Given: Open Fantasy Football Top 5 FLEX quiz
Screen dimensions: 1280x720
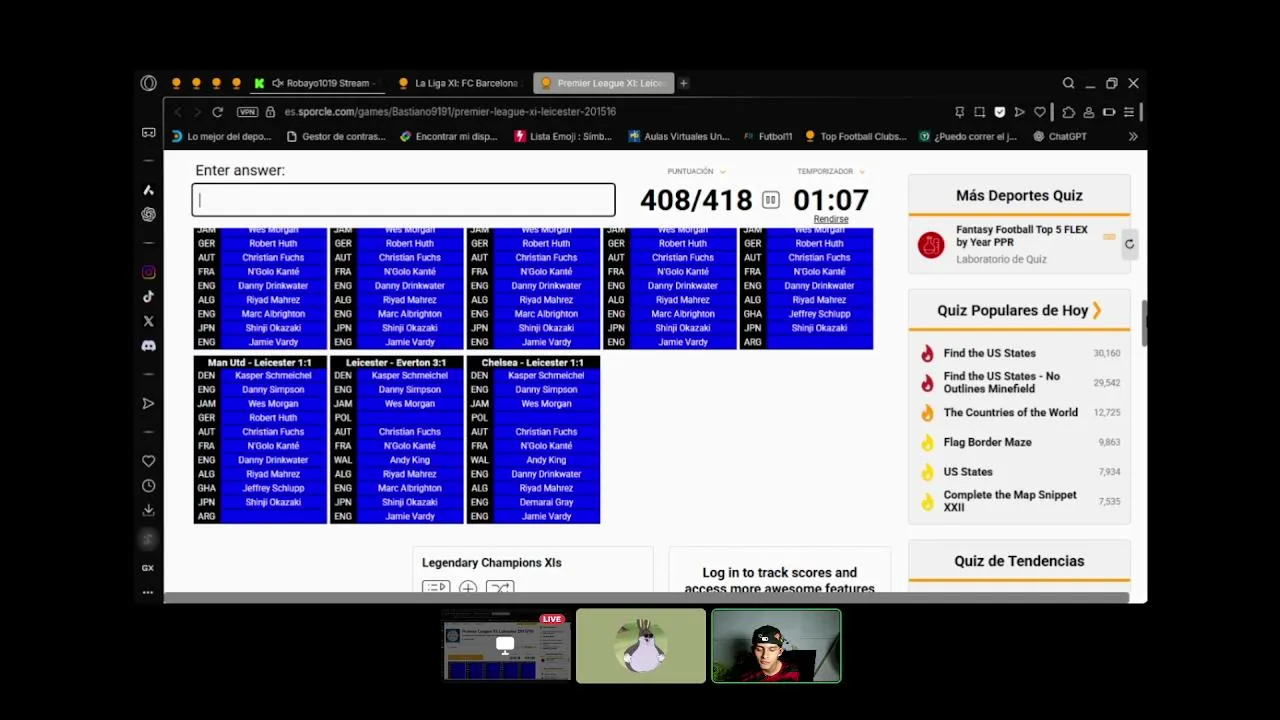Looking at the screenshot, I should pyautogui.click(x=1022, y=236).
